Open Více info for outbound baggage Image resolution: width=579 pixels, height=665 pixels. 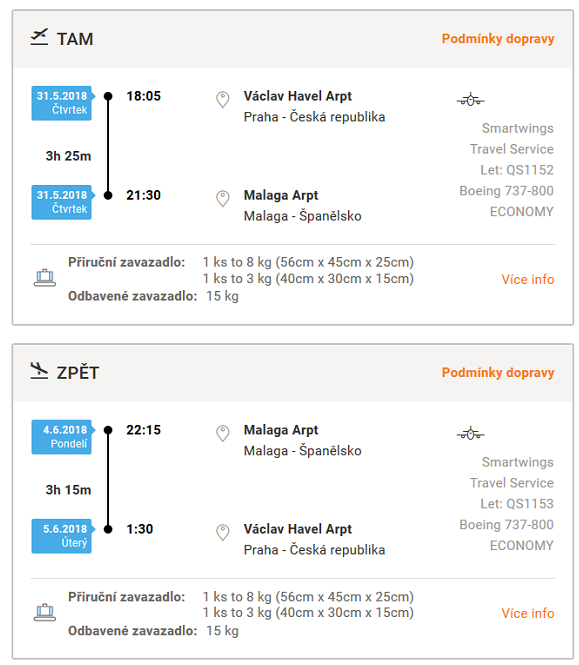(x=528, y=279)
